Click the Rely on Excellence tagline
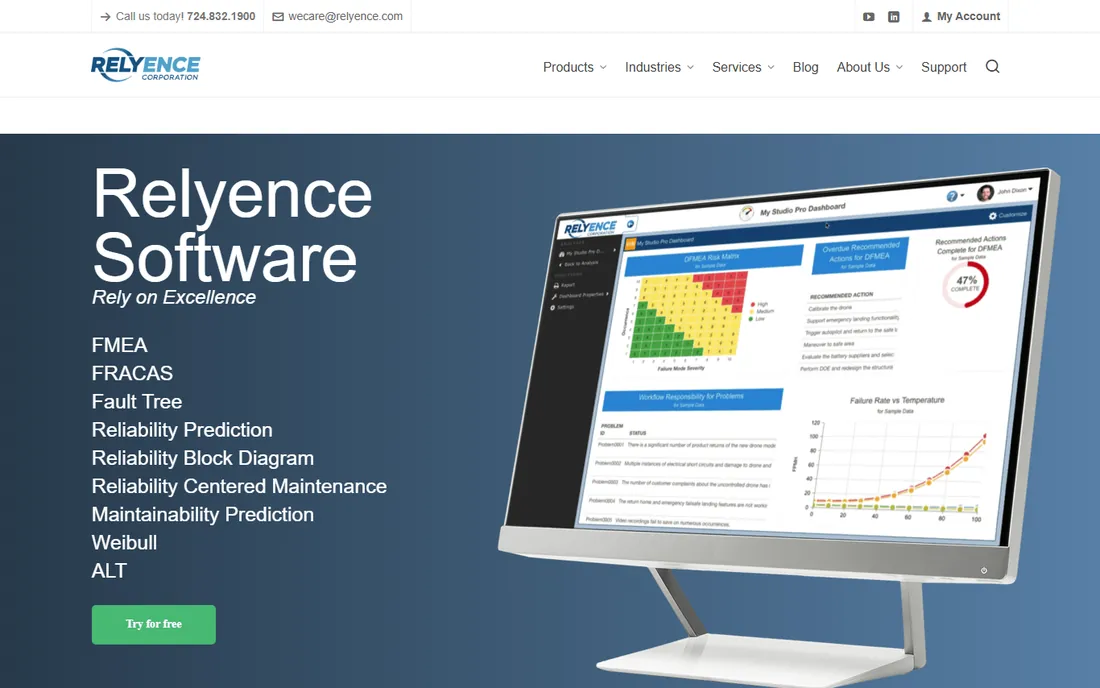The height and width of the screenshot is (688, 1100). click(174, 297)
